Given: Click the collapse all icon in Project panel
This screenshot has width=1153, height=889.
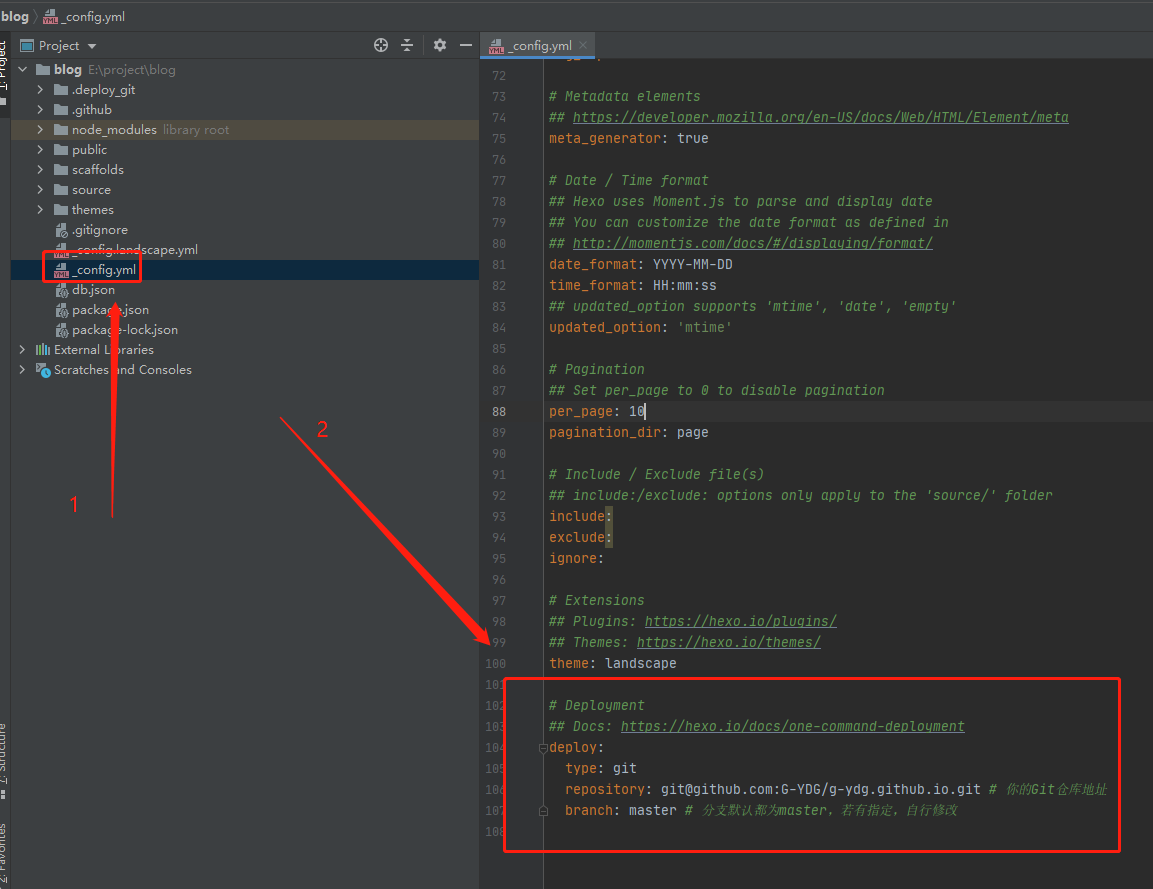Looking at the screenshot, I should pyautogui.click(x=407, y=46).
